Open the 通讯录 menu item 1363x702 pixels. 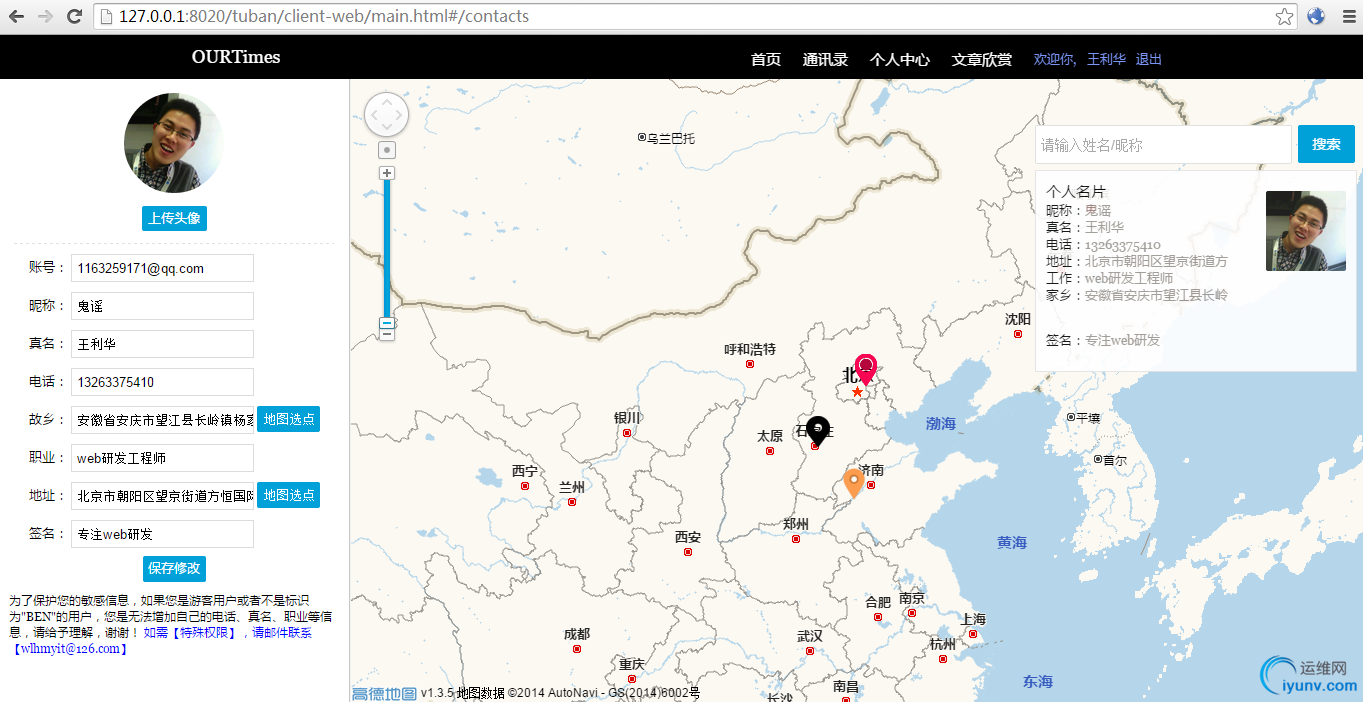tap(825, 59)
